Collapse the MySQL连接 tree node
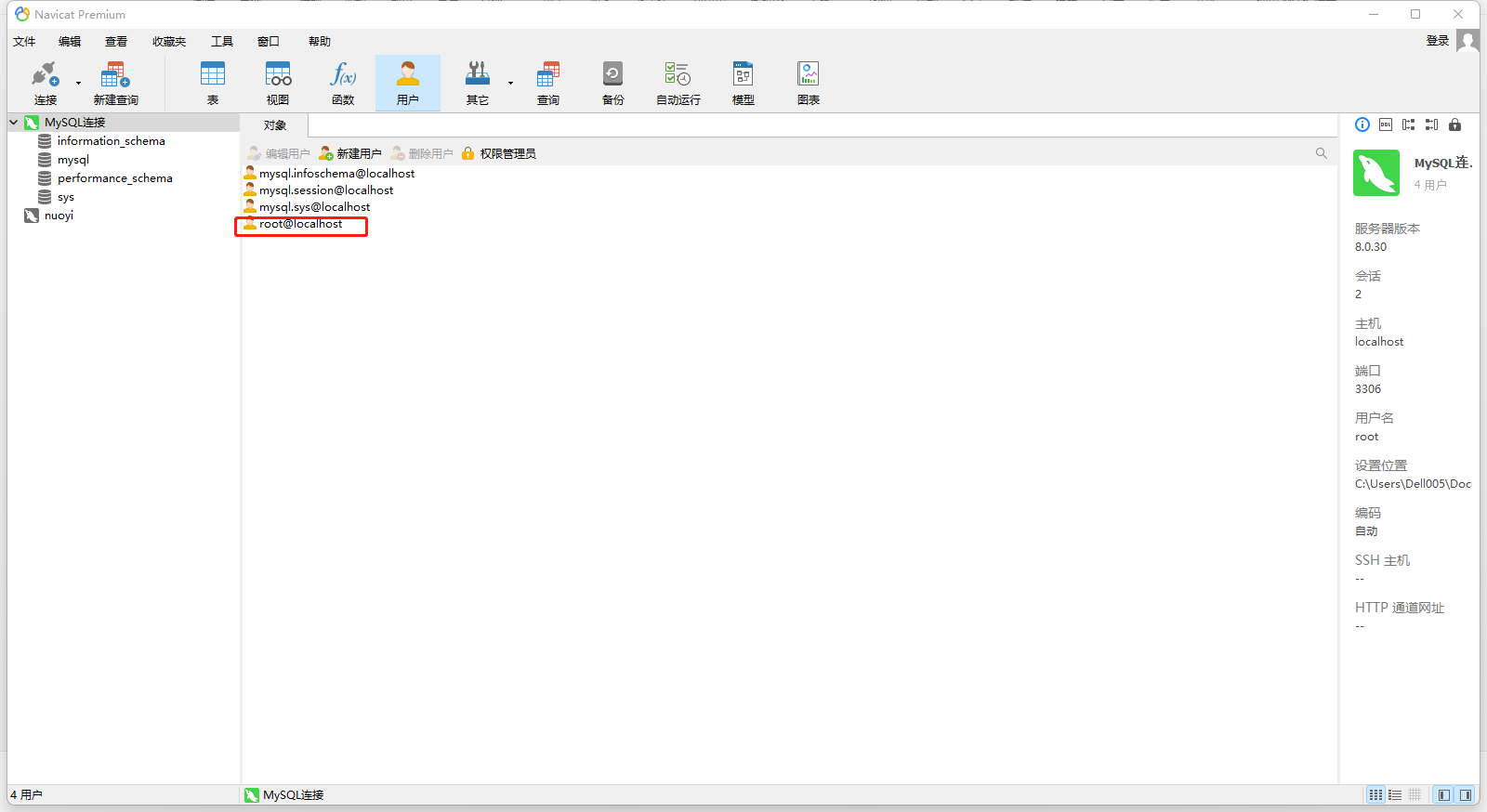Screen dimensions: 1487x812 (x=14, y=122)
